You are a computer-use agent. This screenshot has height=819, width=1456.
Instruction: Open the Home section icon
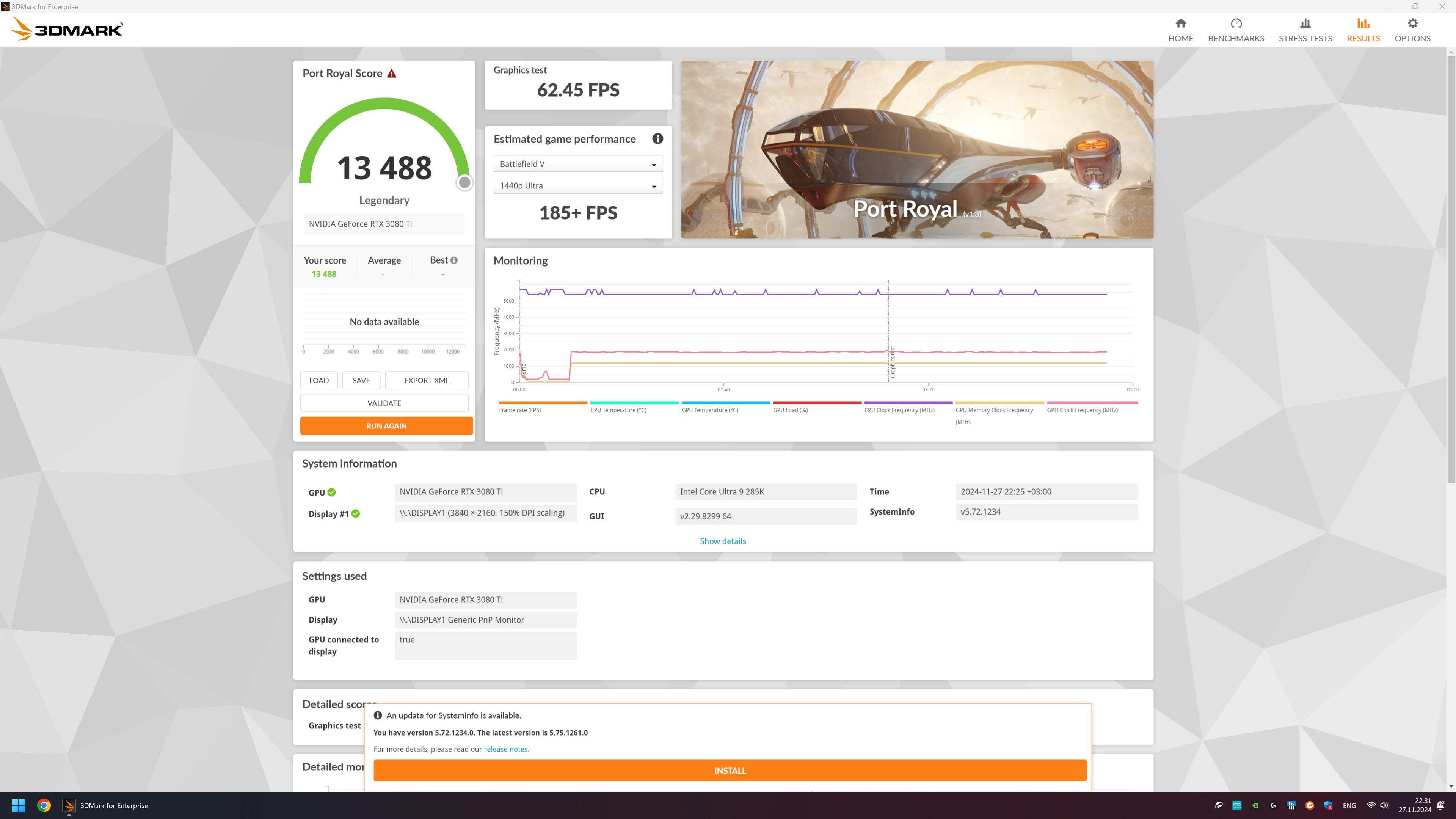[1180, 23]
